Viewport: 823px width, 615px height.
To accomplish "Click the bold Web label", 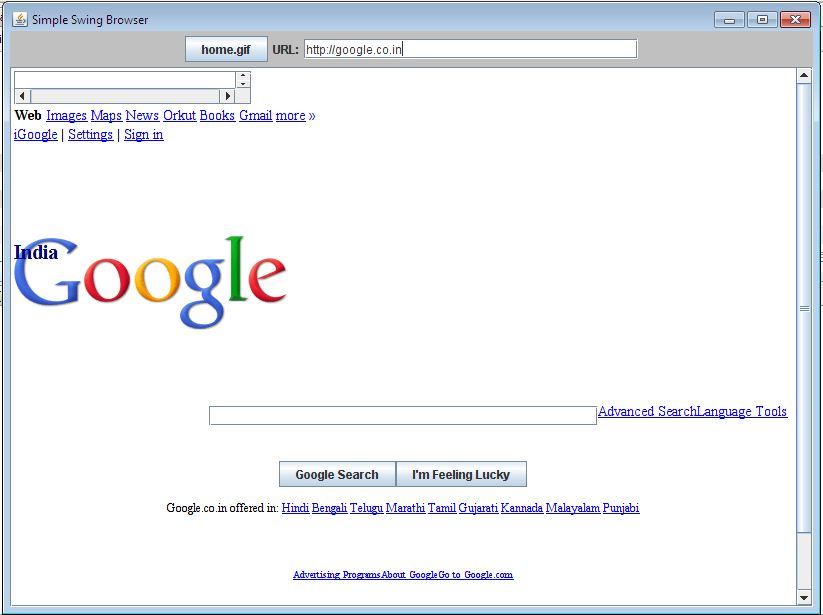I will 28,115.
